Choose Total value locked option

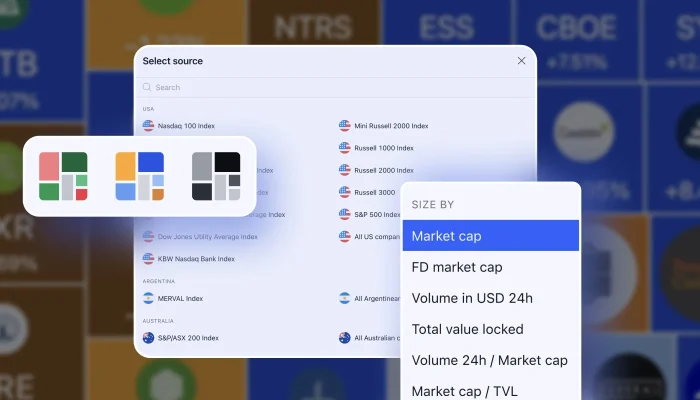[x=491, y=329]
